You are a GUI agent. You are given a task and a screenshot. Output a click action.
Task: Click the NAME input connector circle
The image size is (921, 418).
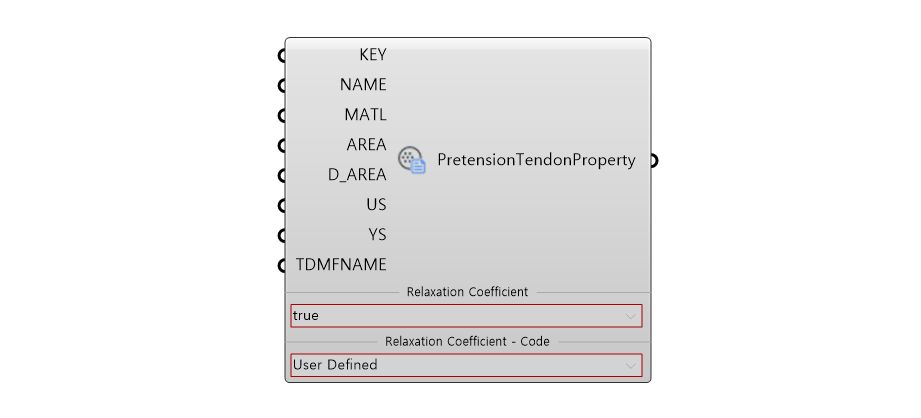282,86
